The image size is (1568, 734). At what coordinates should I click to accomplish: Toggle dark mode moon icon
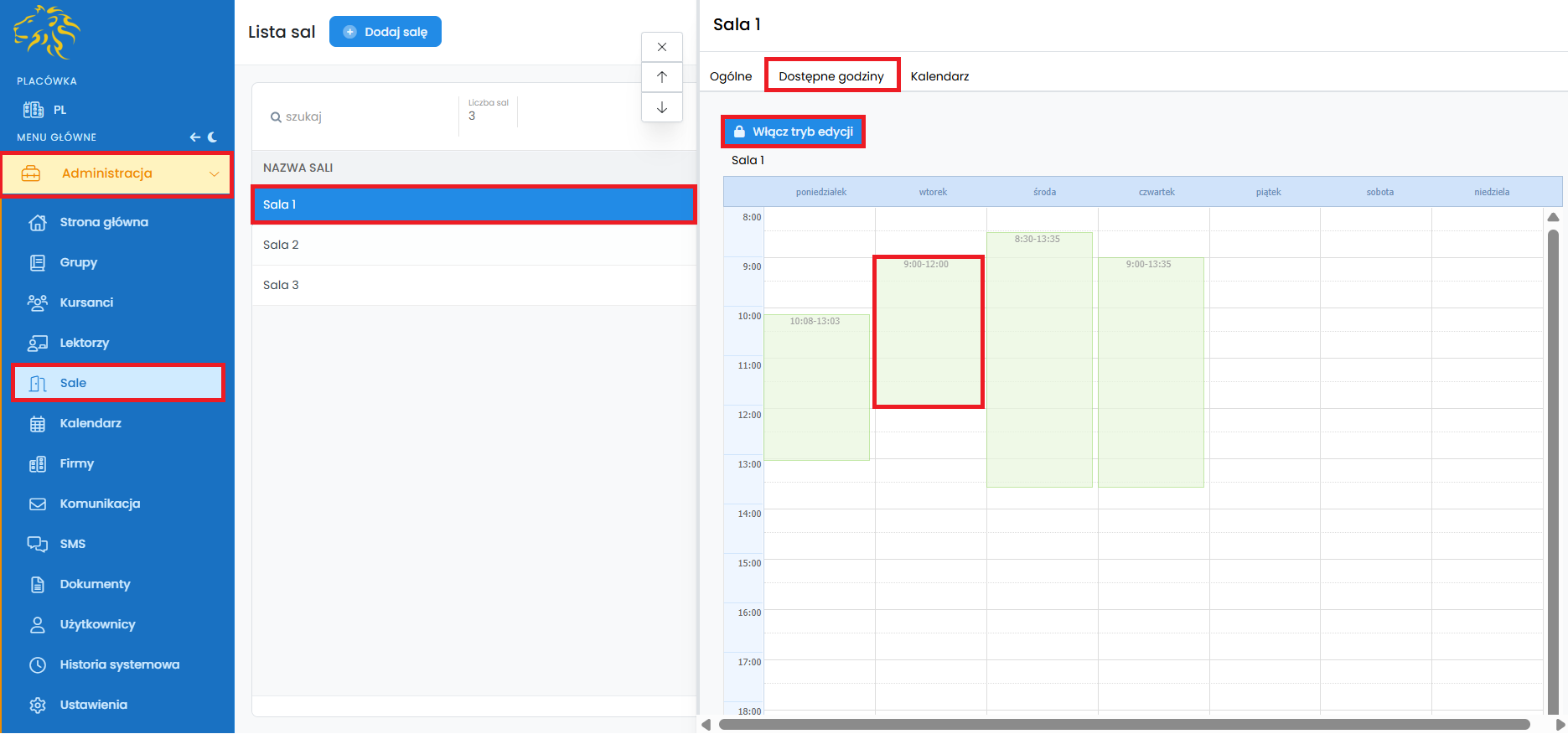point(213,137)
